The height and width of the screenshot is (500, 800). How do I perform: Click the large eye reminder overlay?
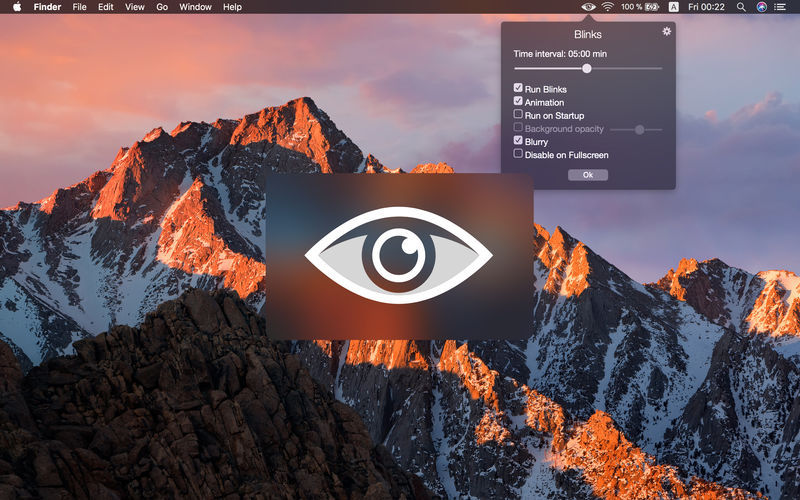(x=399, y=256)
